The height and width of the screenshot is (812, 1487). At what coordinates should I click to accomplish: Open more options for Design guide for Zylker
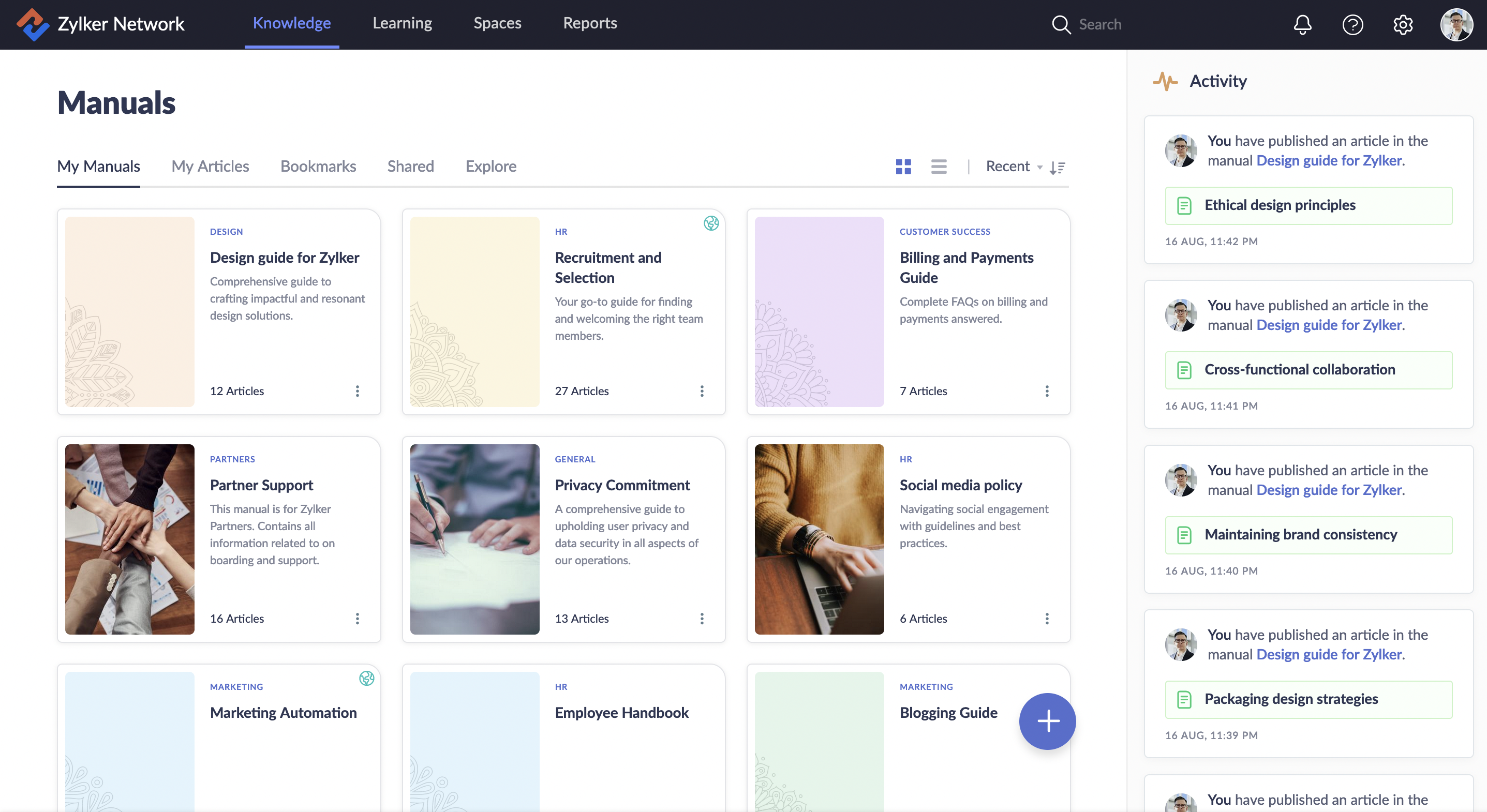pos(358,392)
